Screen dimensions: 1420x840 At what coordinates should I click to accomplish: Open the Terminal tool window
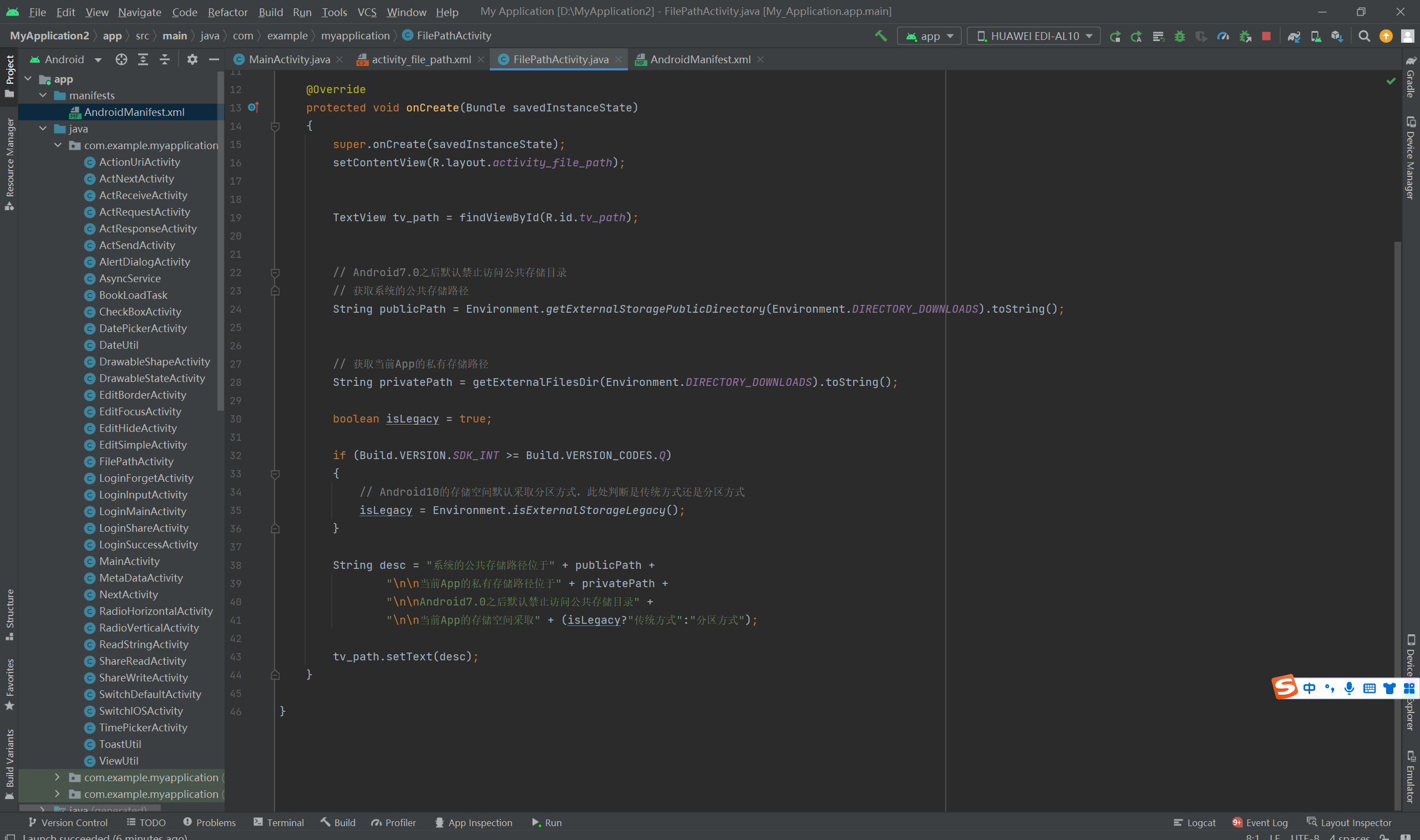coord(278,822)
